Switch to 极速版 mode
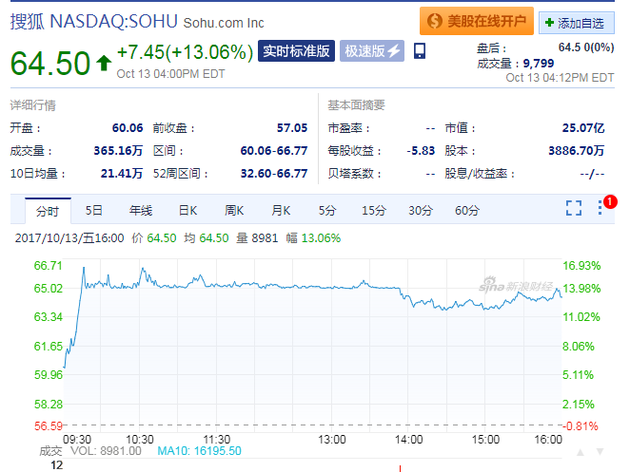This screenshot has width=630, height=472. pos(372,51)
